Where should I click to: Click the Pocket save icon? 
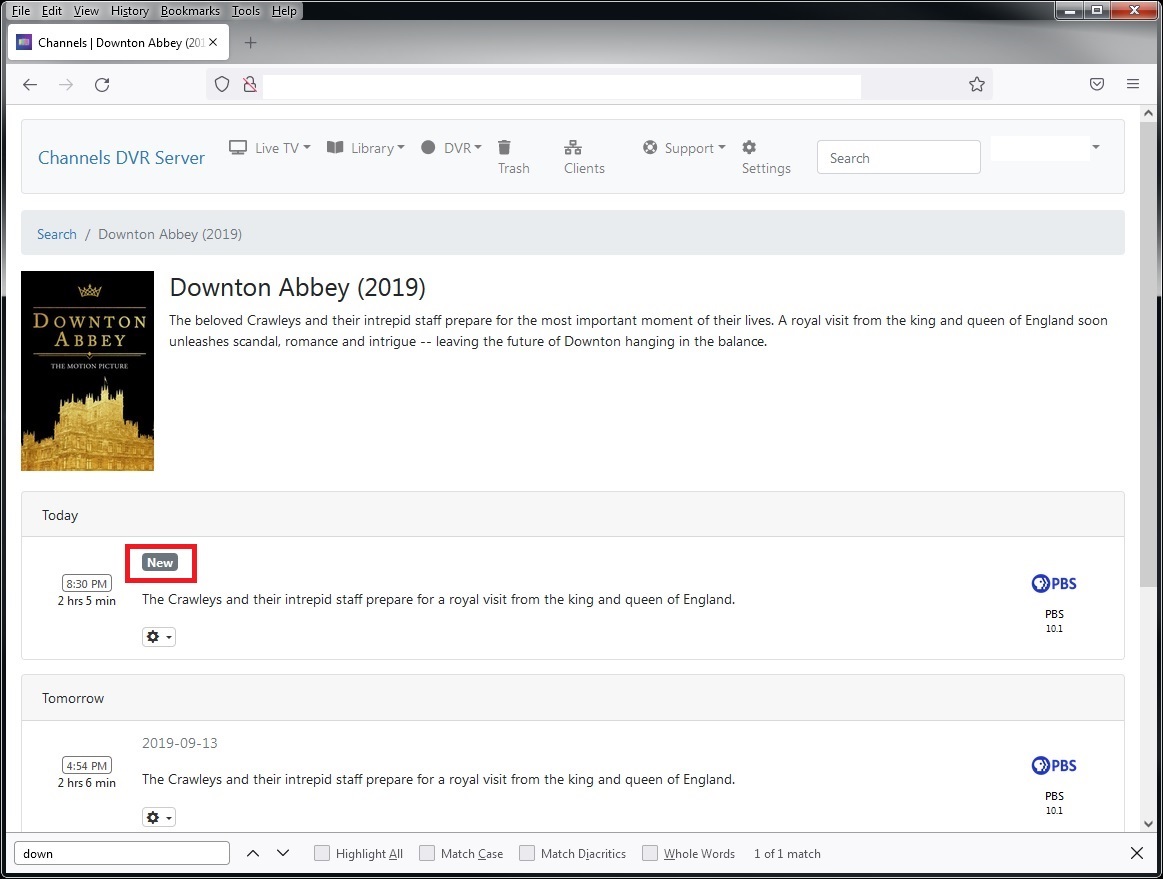(1097, 85)
